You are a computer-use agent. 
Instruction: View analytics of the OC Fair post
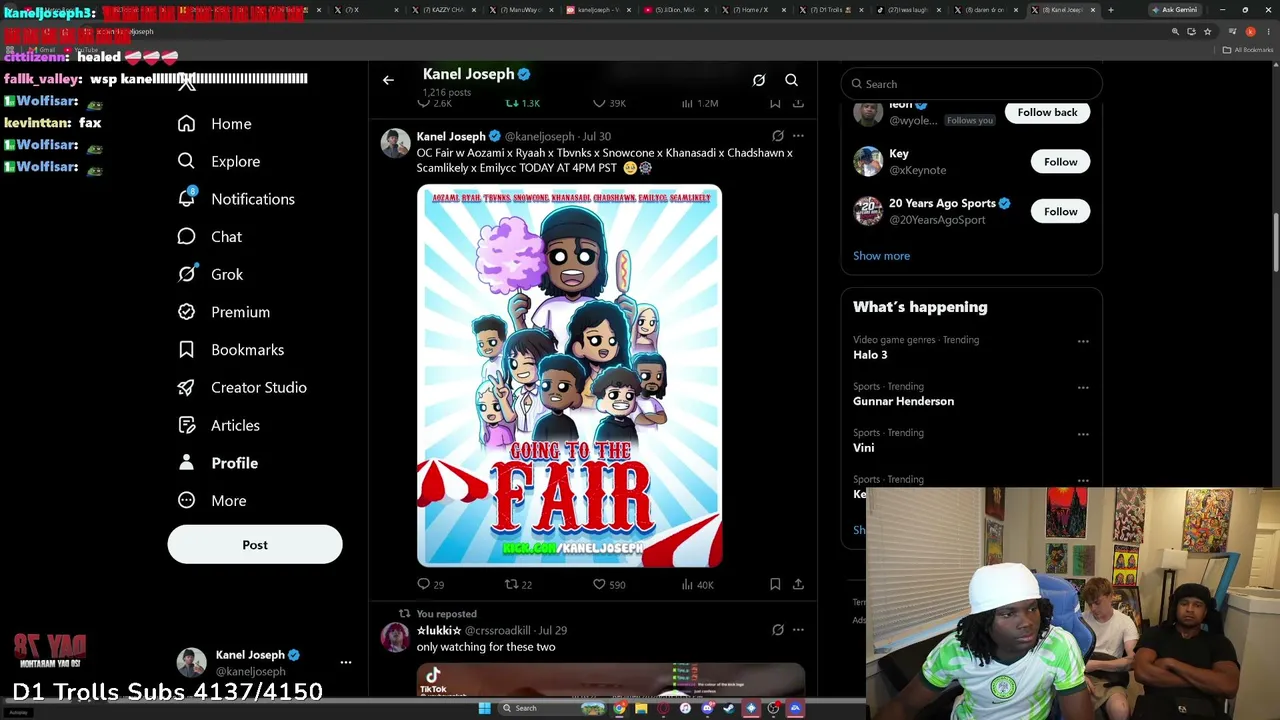pos(687,584)
